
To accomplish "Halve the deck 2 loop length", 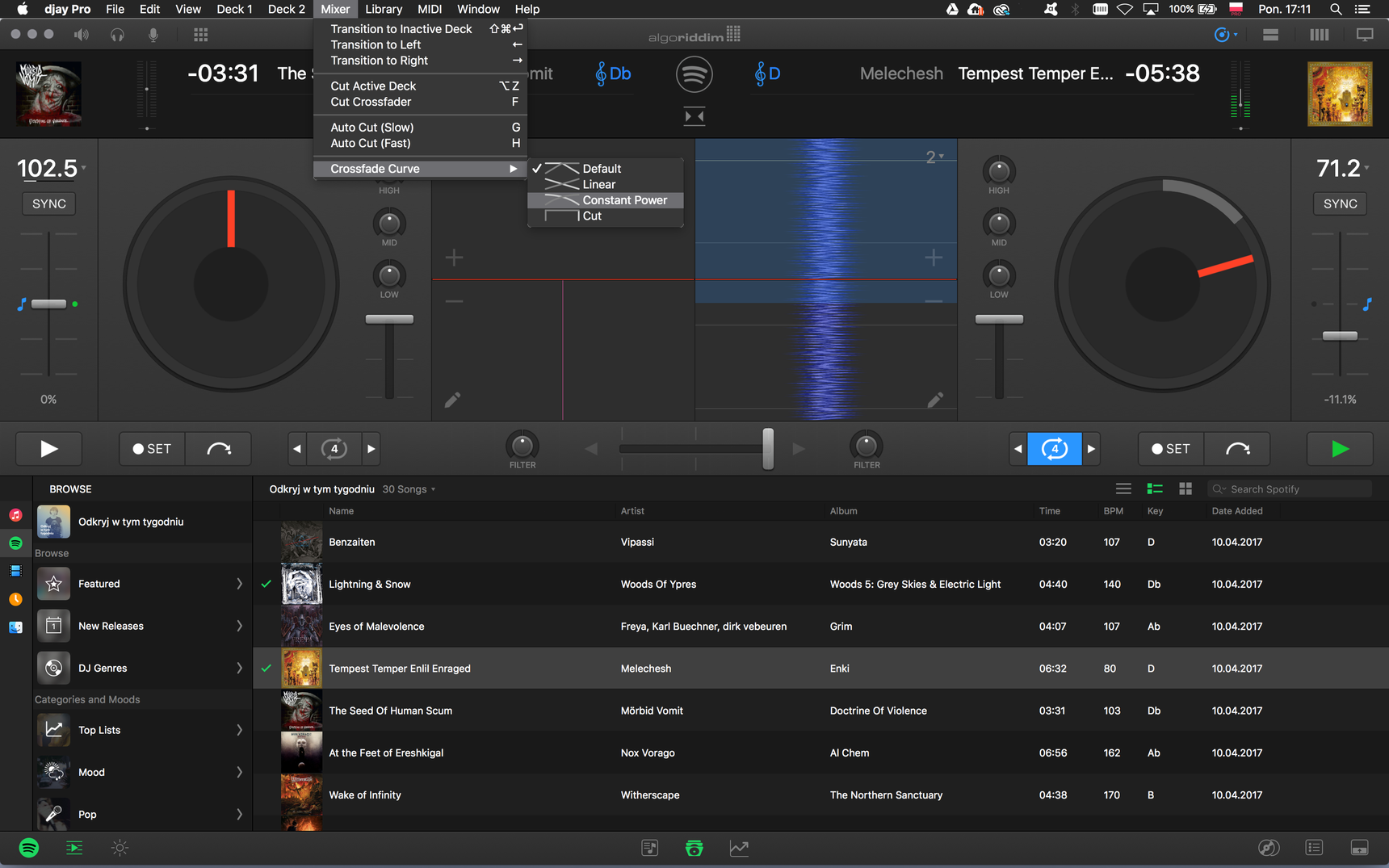I will [x=1018, y=449].
